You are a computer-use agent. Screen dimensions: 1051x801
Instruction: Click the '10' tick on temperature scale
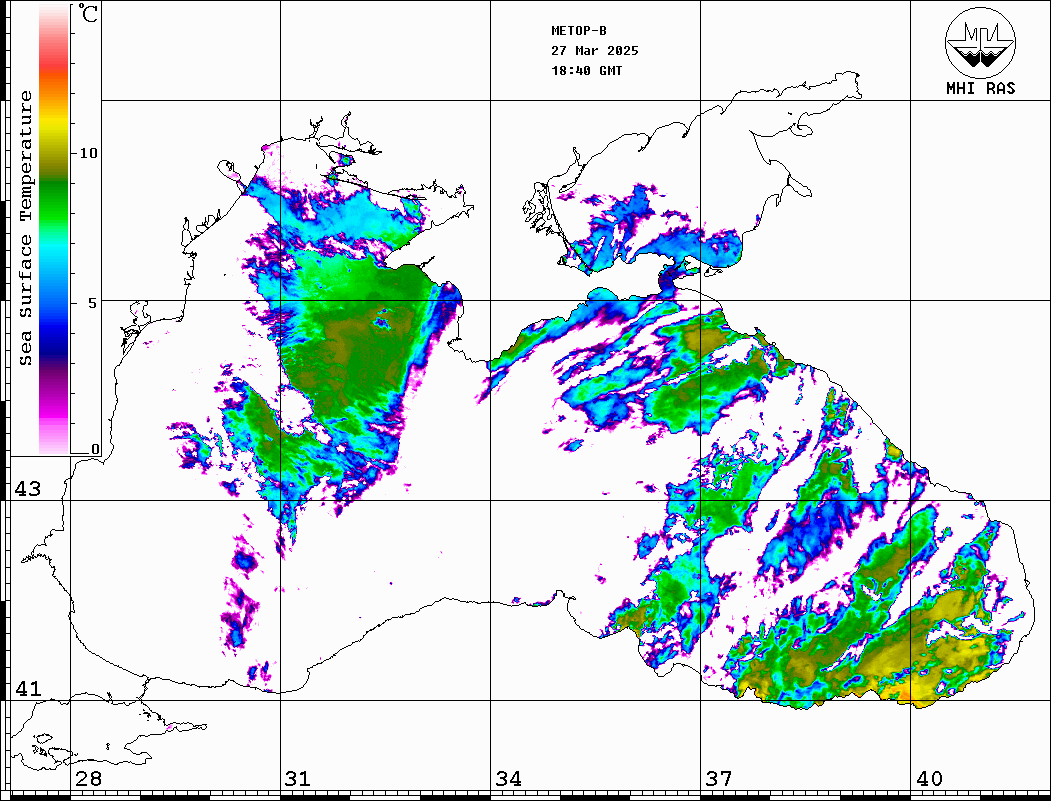click(88, 153)
